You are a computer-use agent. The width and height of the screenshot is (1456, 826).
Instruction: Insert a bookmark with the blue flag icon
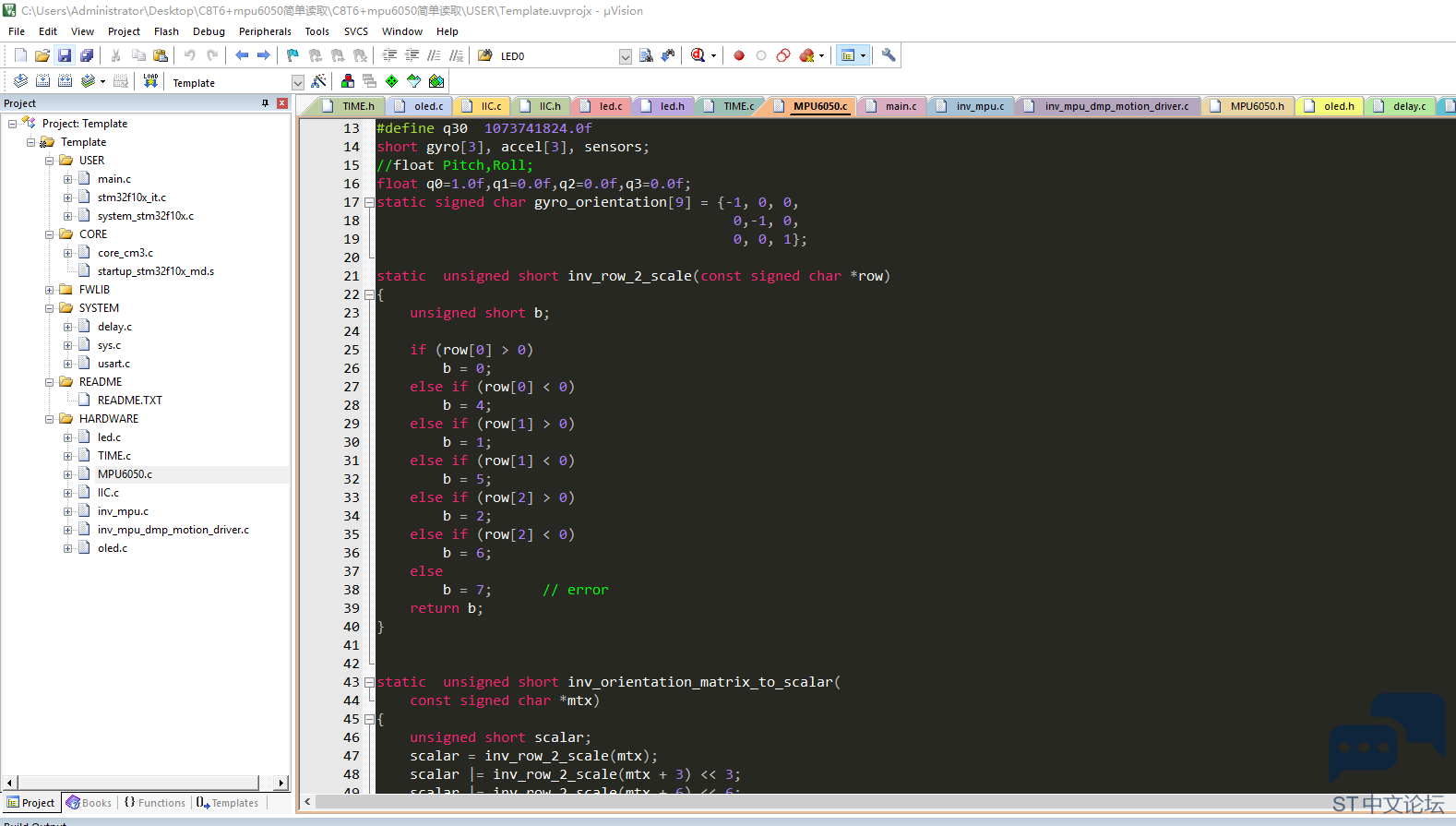(293, 55)
